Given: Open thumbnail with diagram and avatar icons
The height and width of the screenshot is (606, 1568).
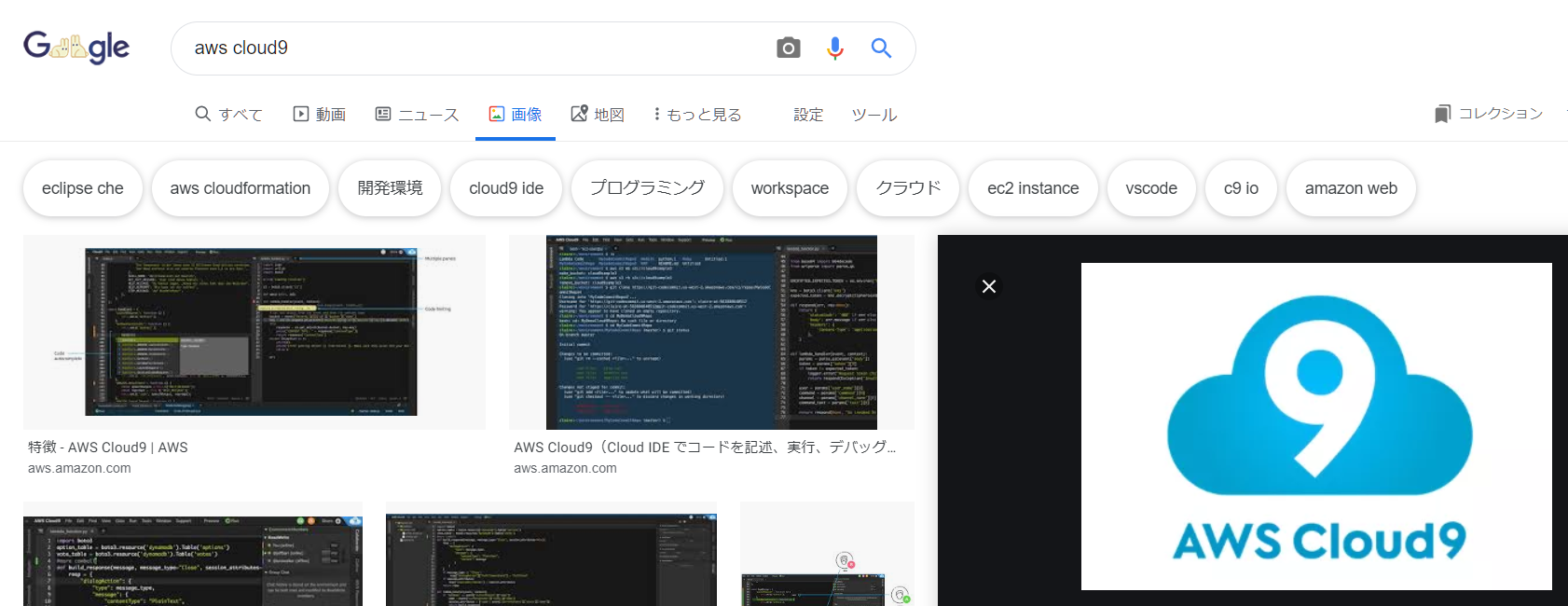Looking at the screenshot, I should click(x=827, y=554).
